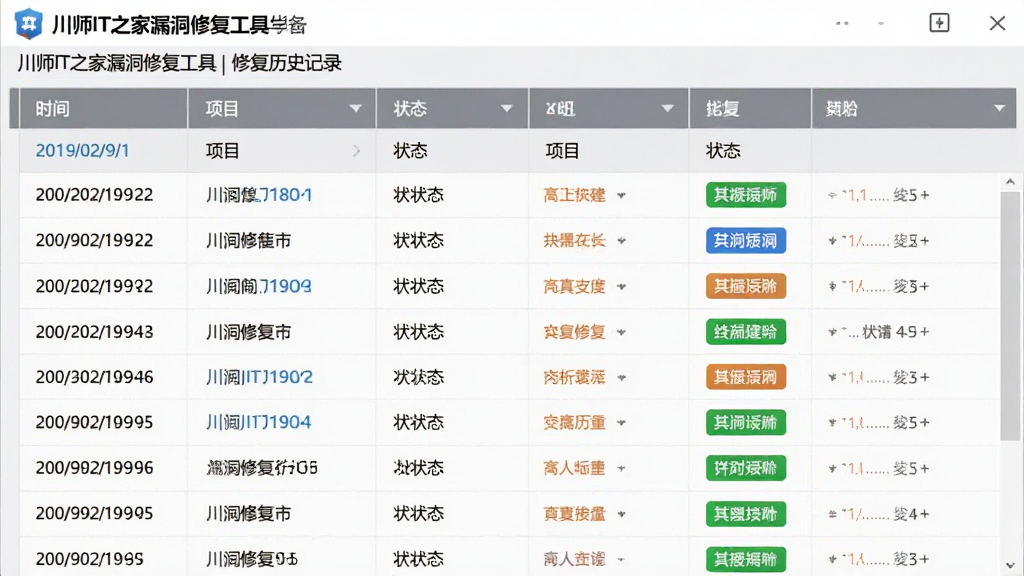Open the dropdown arrow on the last column header
1024x576 pixels.
coord(999,108)
